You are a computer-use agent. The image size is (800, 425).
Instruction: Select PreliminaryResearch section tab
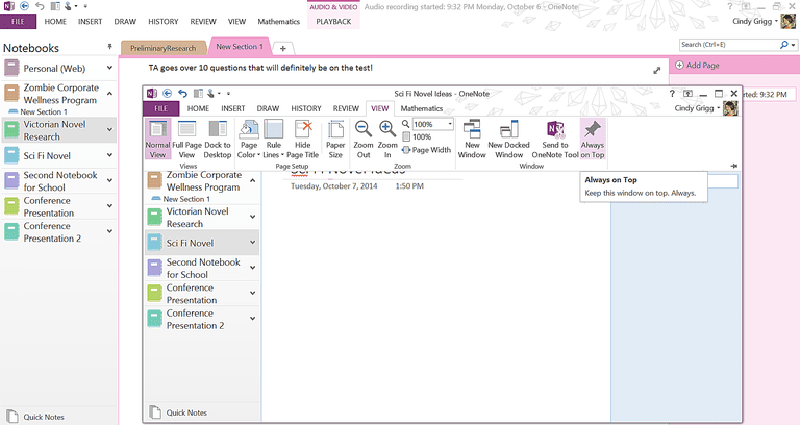pyautogui.click(x=163, y=48)
